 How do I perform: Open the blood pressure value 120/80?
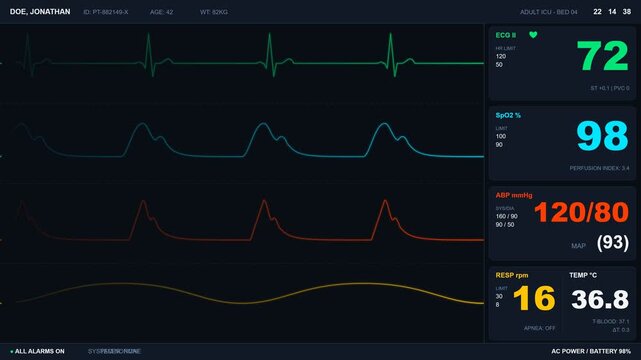click(x=581, y=212)
